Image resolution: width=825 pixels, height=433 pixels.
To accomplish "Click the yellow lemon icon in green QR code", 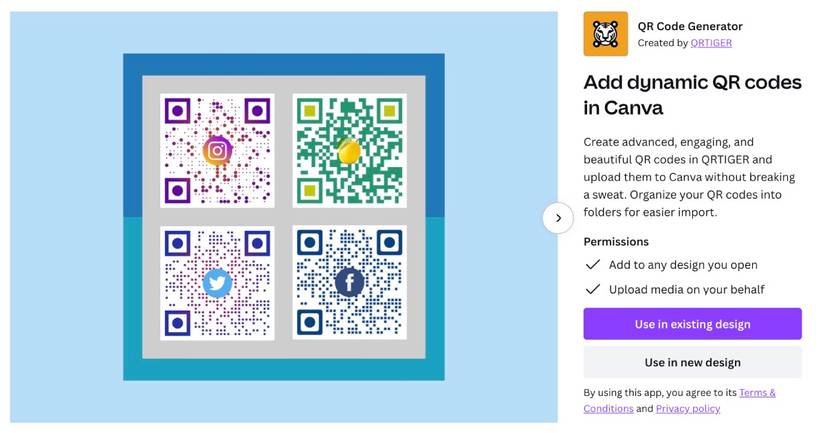I will click(x=349, y=151).
